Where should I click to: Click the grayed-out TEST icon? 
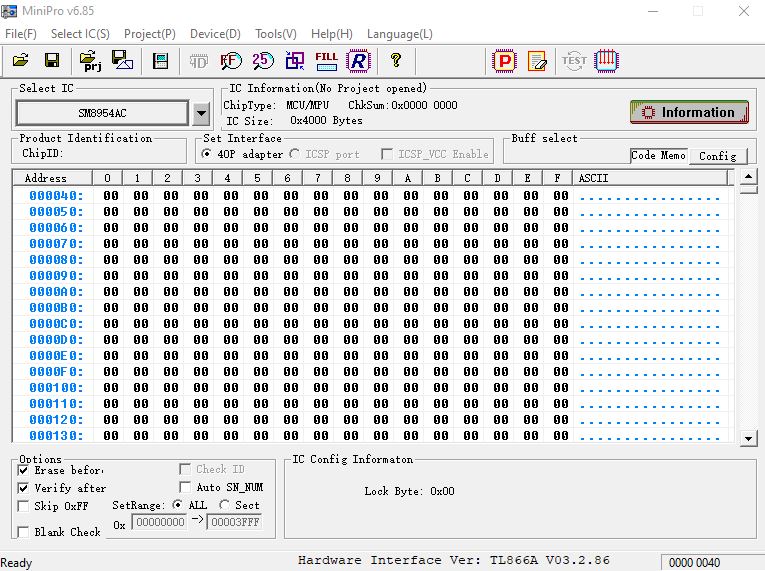[x=574, y=61]
